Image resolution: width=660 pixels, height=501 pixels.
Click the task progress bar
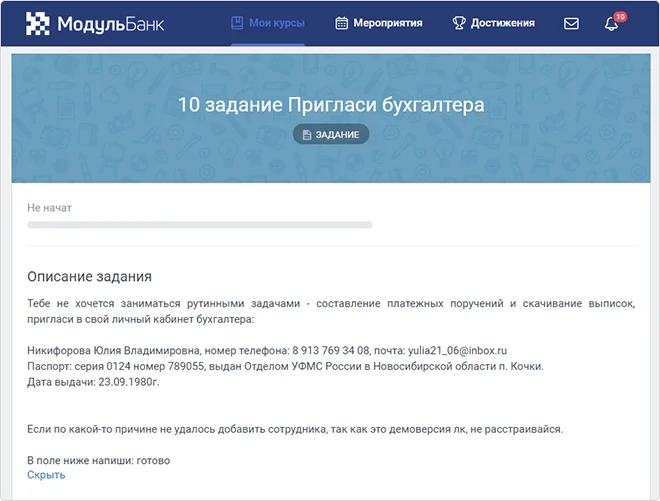pos(200,225)
